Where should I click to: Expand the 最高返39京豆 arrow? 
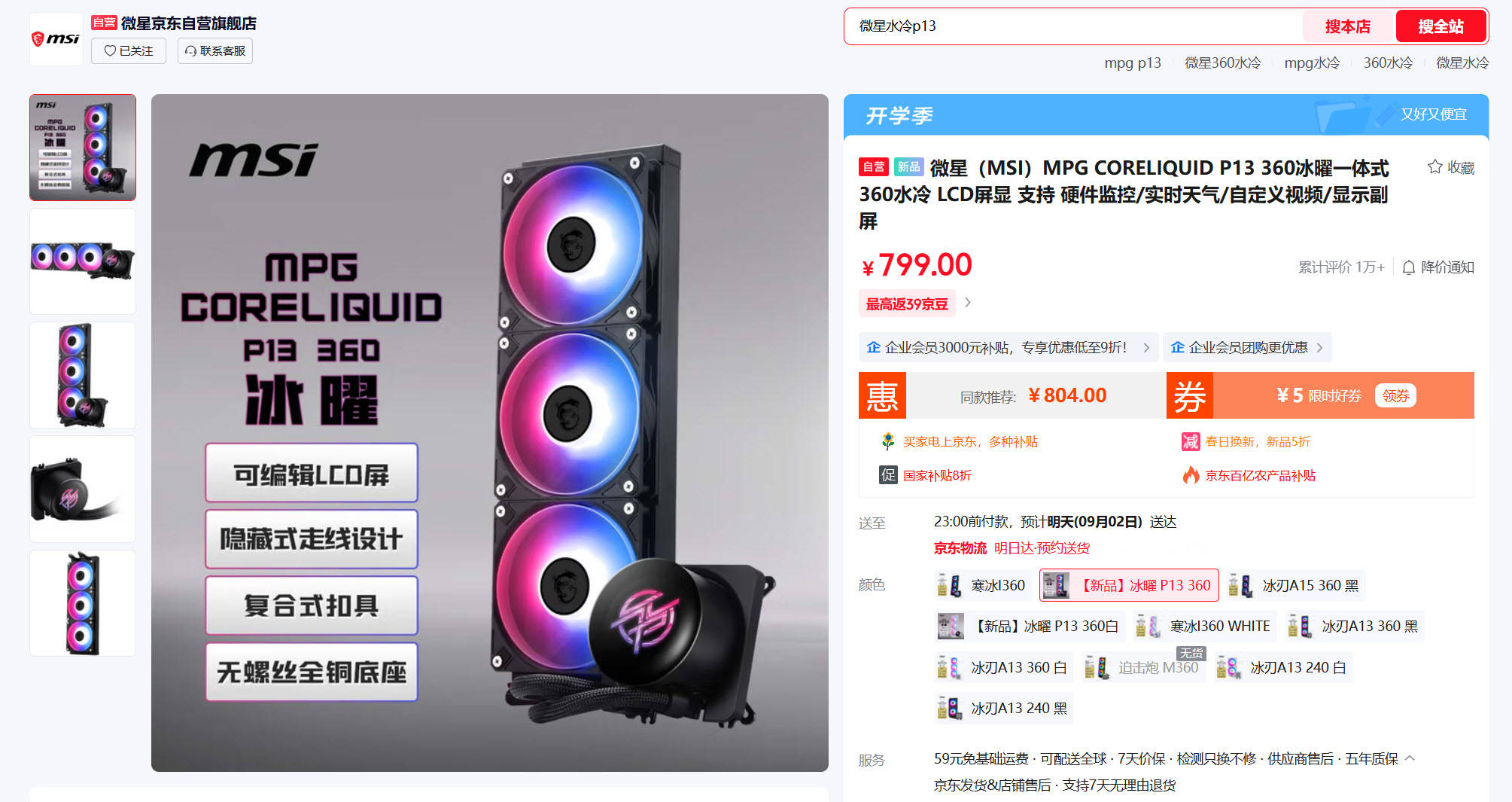click(968, 303)
